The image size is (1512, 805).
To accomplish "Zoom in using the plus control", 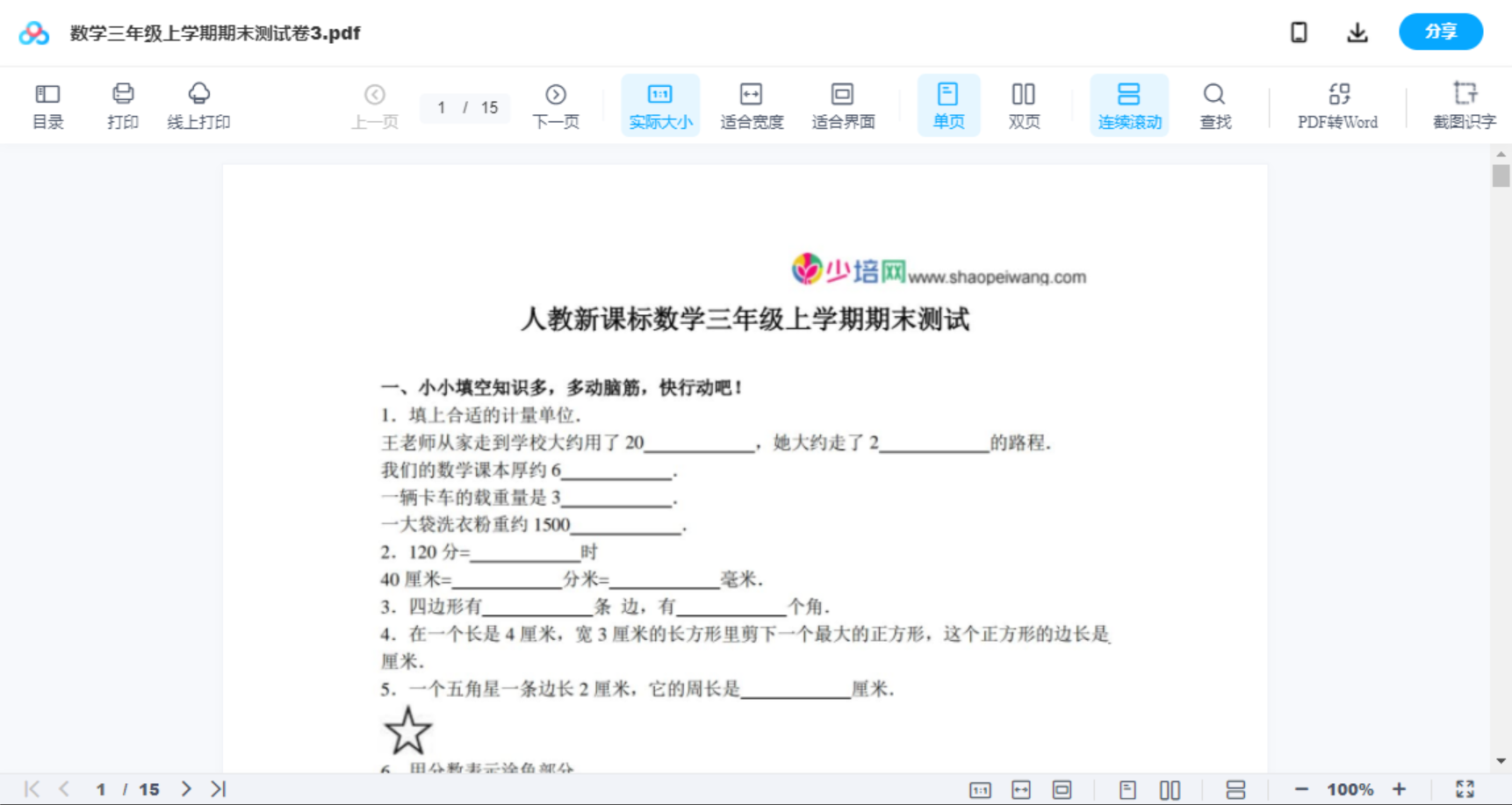I will (1400, 788).
